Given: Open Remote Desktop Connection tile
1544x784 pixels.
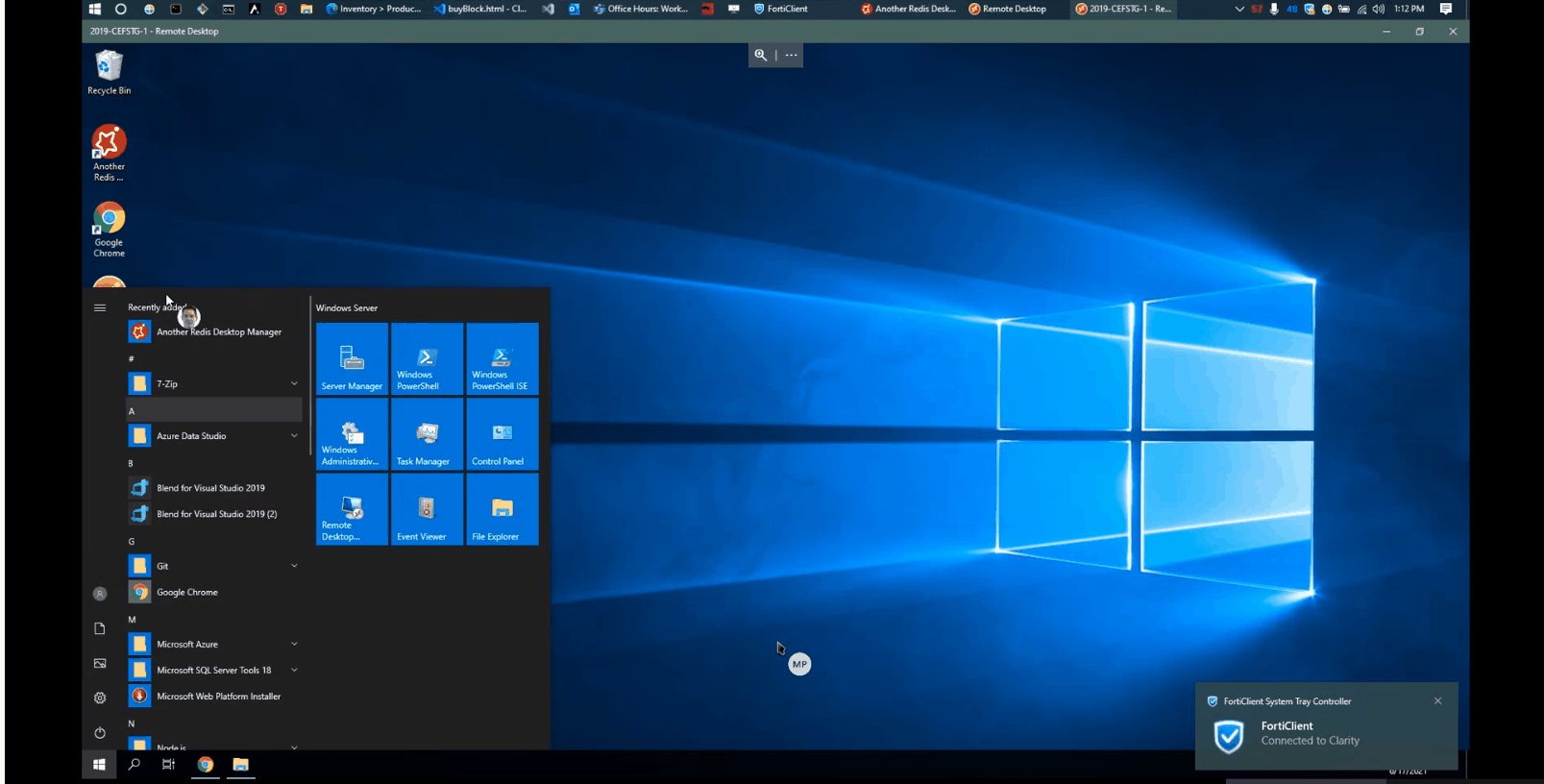Looking at the screenshot, I should 352,509.
